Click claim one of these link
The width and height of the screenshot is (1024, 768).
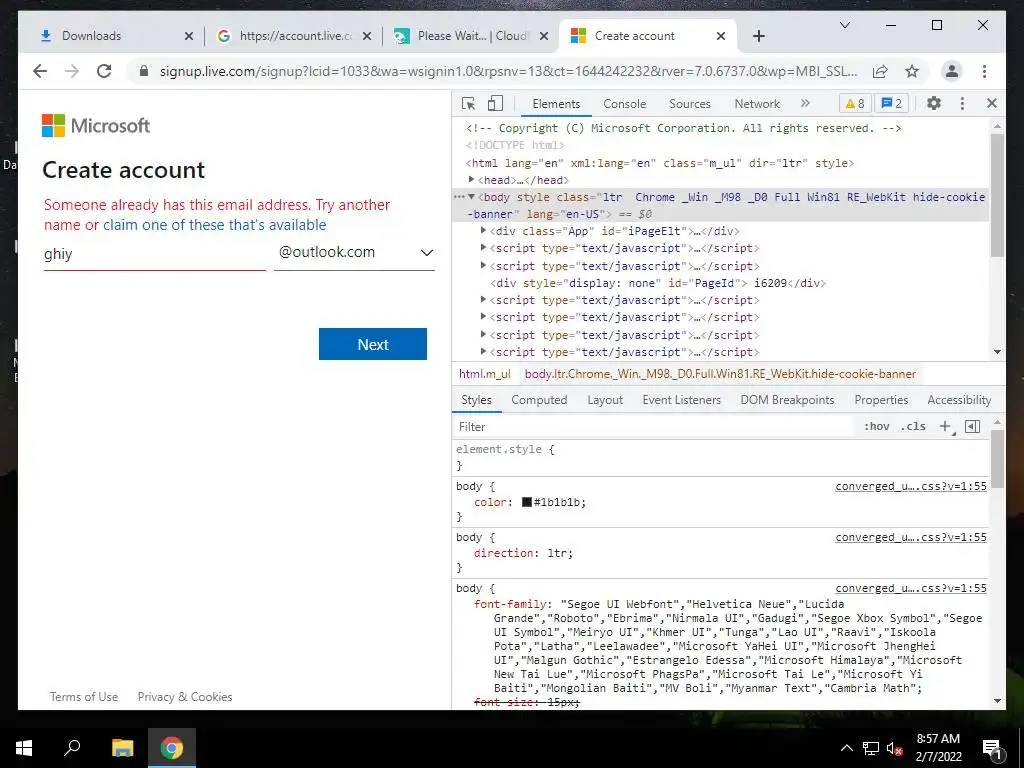214,225
